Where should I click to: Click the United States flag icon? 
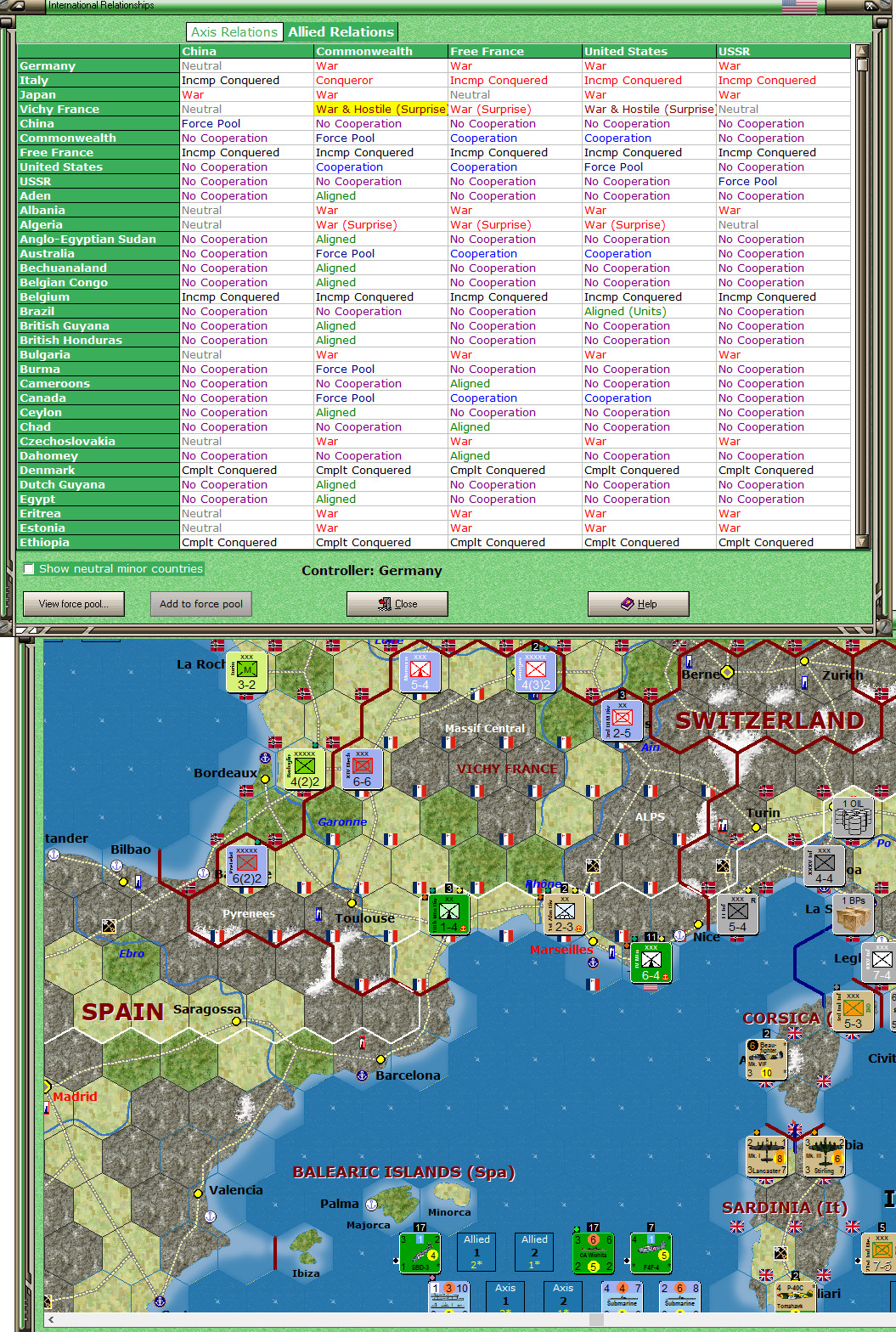click(799, 7)
